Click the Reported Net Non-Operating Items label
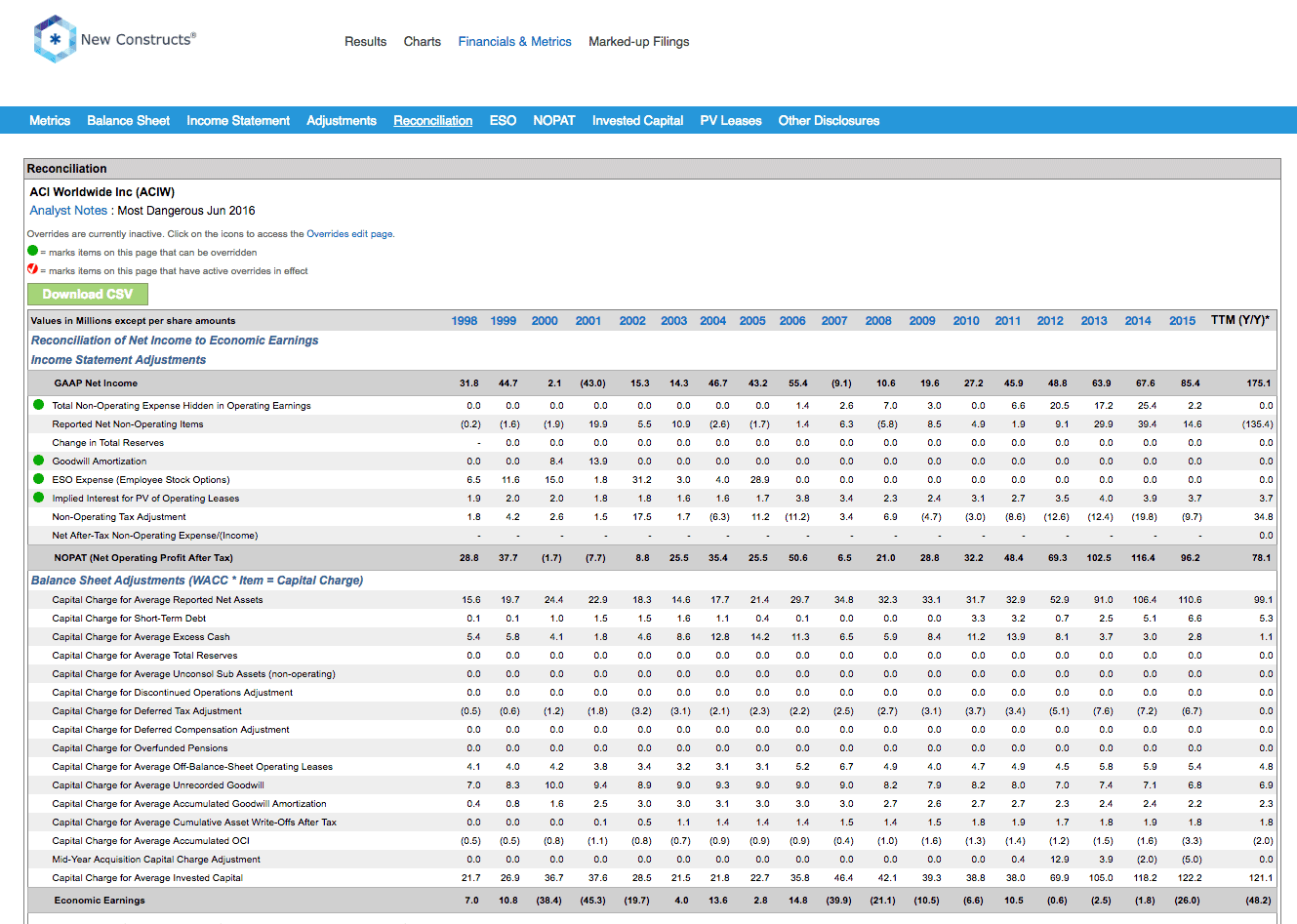The height and width of the screenshot is (924, 1297). [x=128, y=424]
